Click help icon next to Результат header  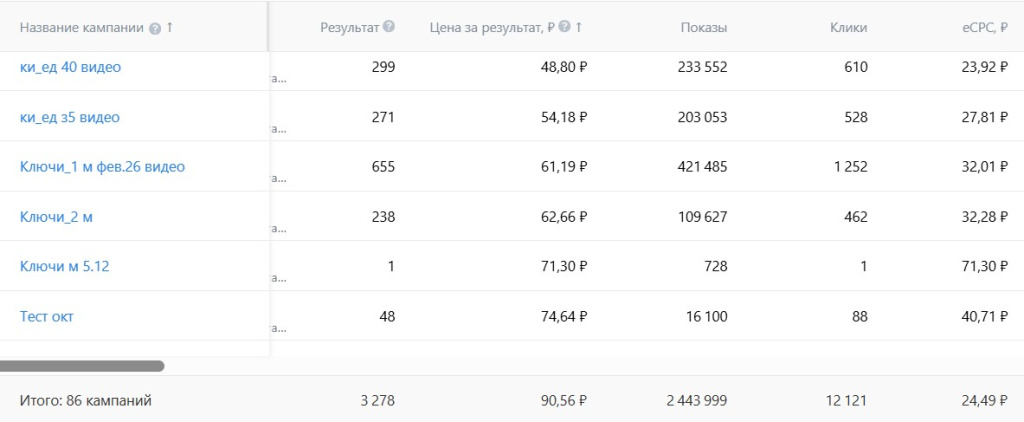click(389, 27)
